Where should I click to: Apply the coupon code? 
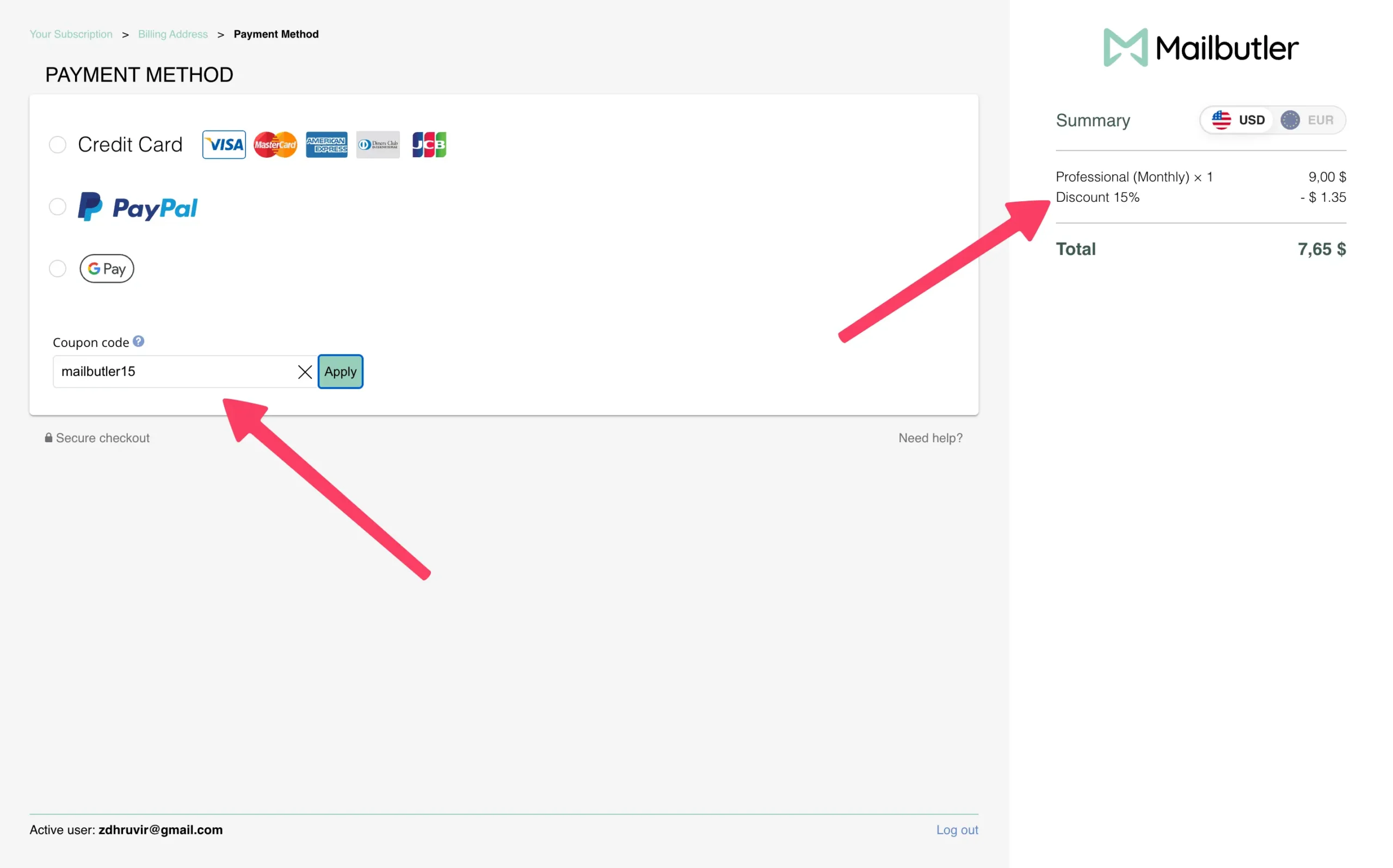[x=341, y=372]
